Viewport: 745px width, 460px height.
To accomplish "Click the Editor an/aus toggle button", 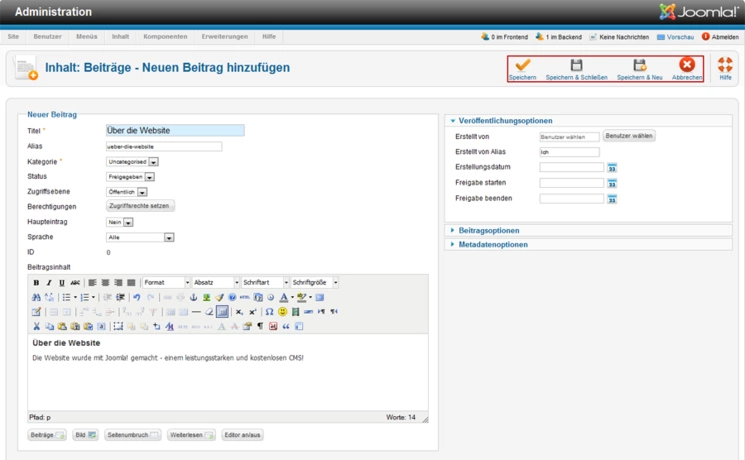I will pos(241,435).
